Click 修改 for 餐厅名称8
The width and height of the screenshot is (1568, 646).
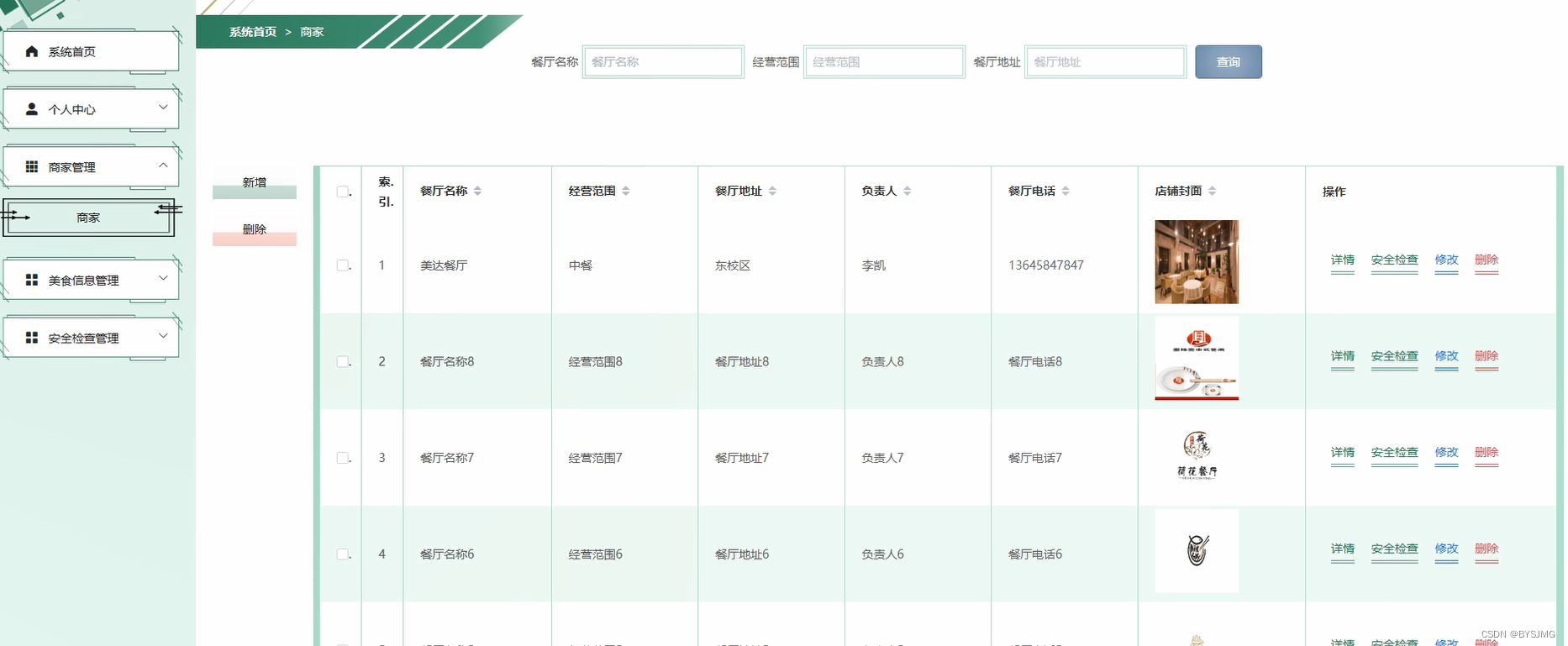[1447, 357]
